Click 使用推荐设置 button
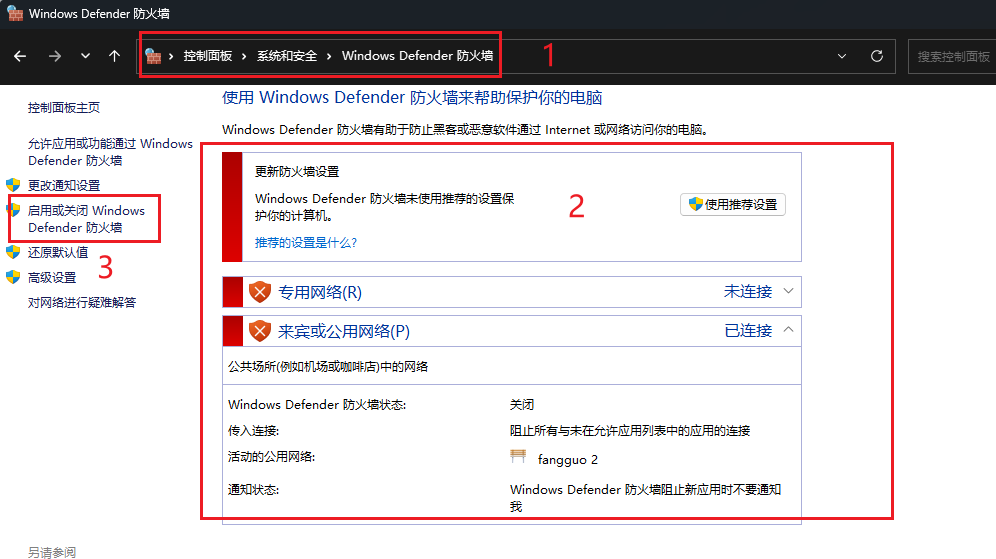This screenshot has height=559, width=996. click(x=732, y=205)
